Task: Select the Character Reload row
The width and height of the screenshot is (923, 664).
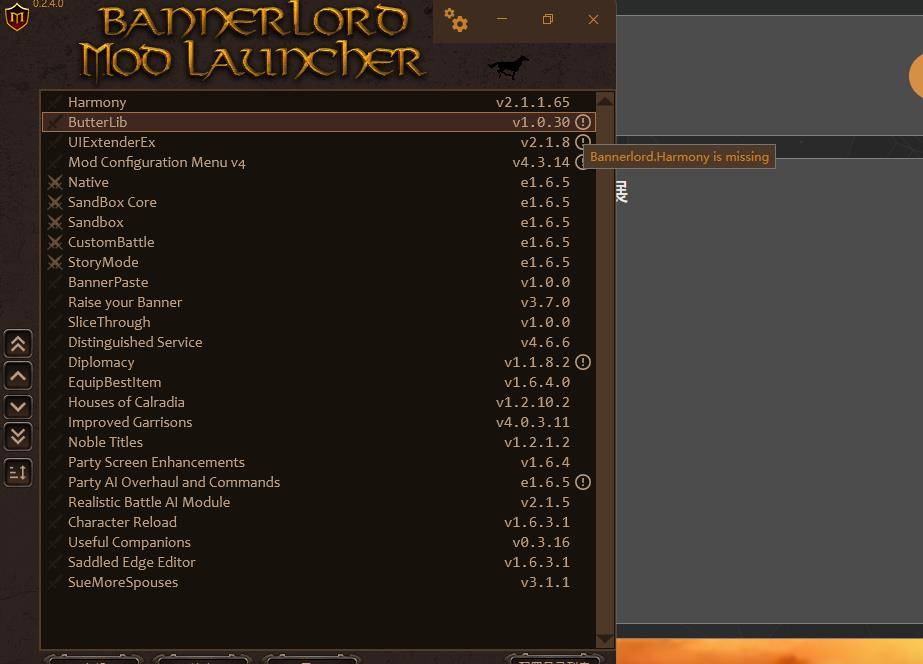Action: coord(318,522)
